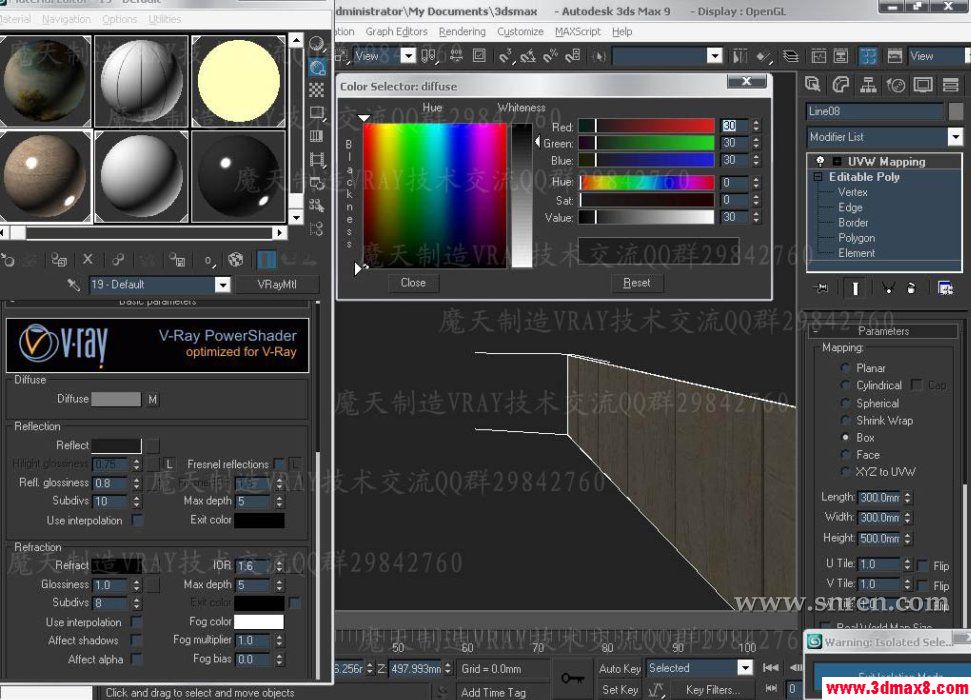Click the Mirror tool in main toolbar

click(739, 56)
